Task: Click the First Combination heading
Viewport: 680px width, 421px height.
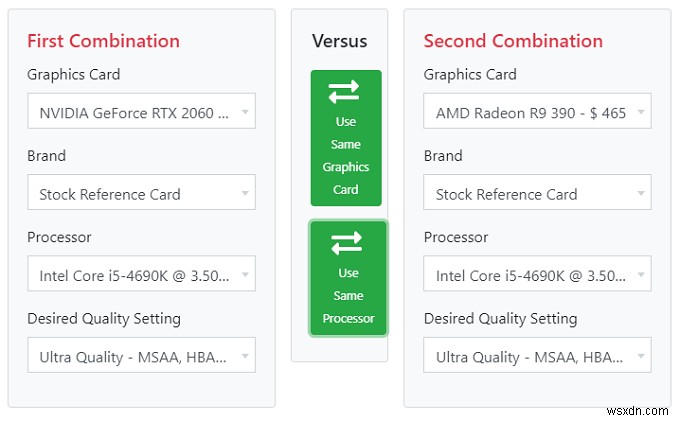Action: point(103,41)
